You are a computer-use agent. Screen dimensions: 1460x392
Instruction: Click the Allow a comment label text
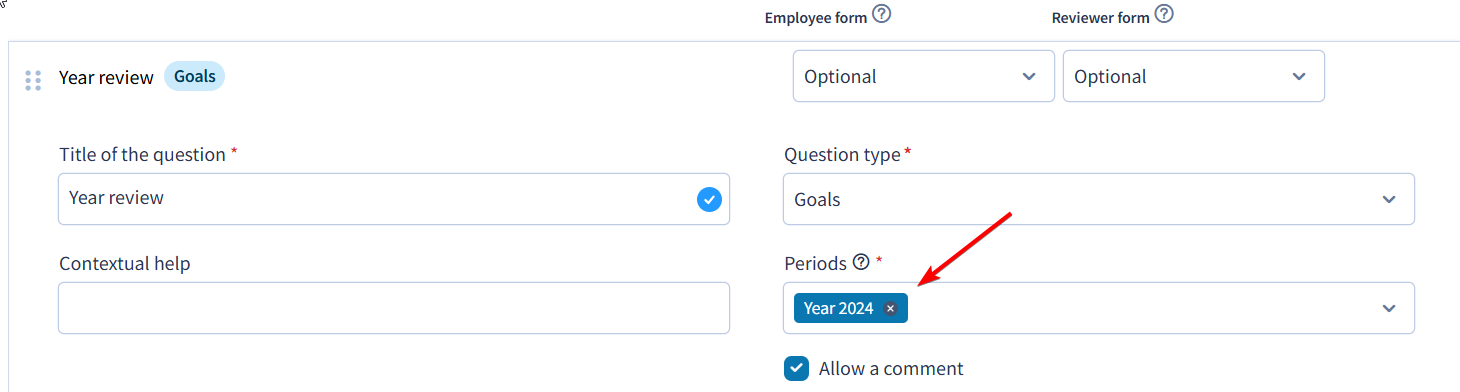(891, 369)
